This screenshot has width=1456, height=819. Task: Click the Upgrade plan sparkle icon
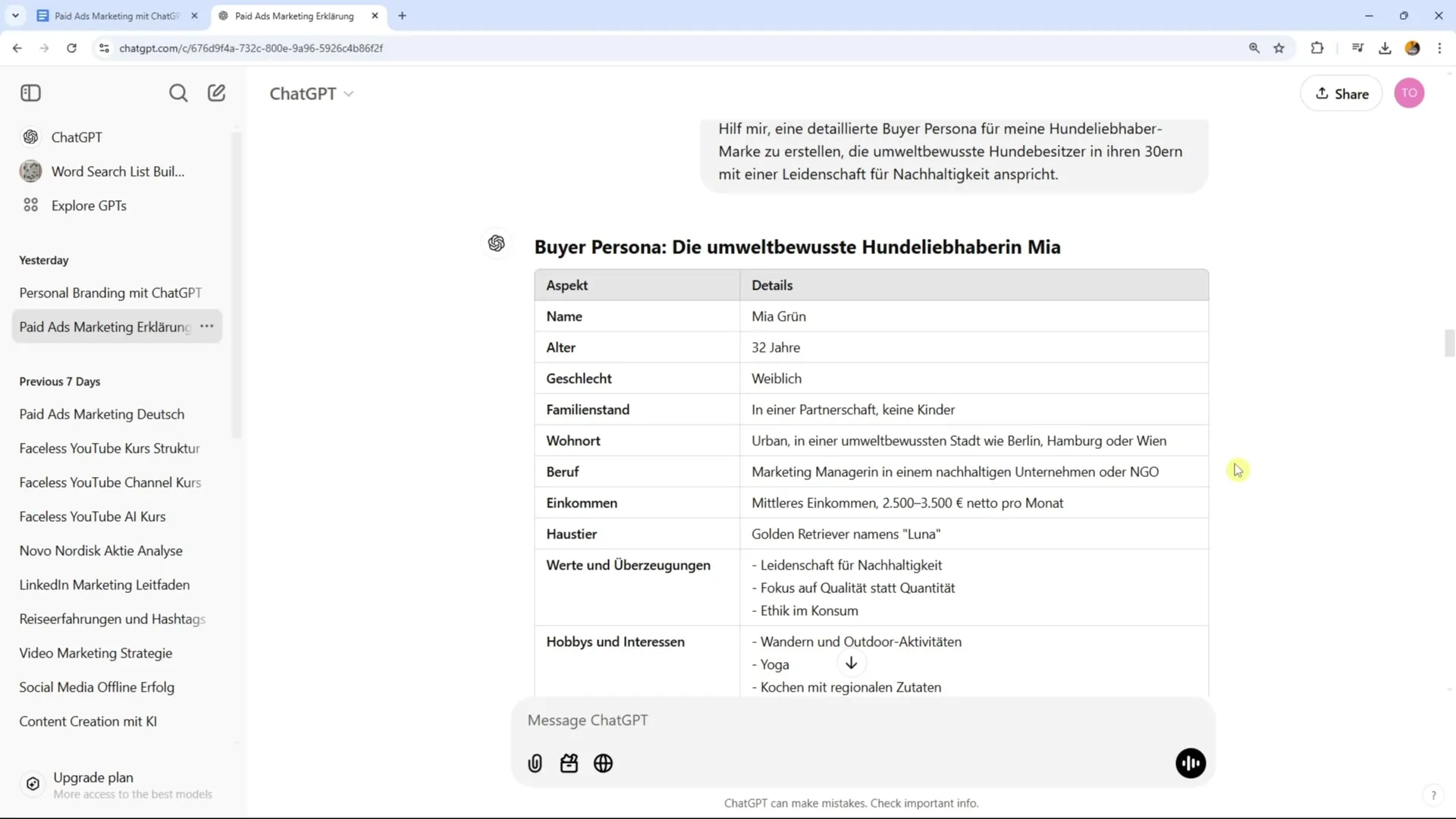pyautogui.click(x=33, y=784)
